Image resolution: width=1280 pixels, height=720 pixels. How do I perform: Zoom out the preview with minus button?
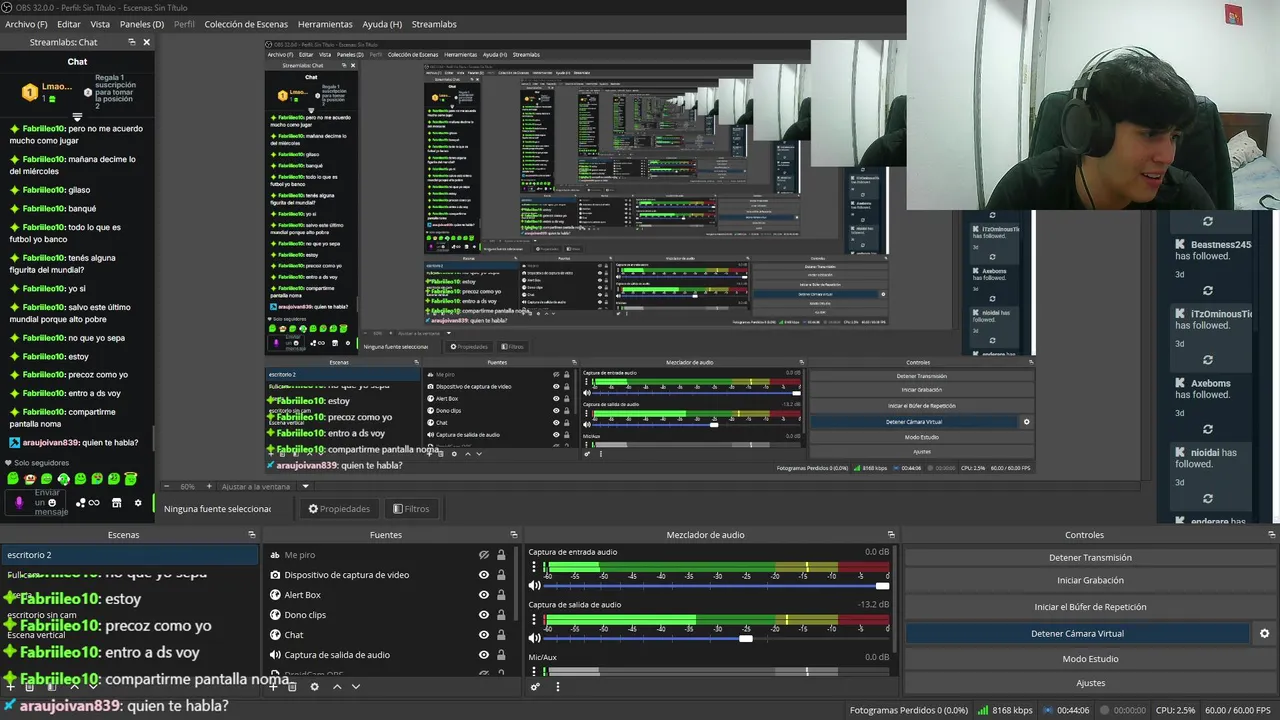click(169, 486)
